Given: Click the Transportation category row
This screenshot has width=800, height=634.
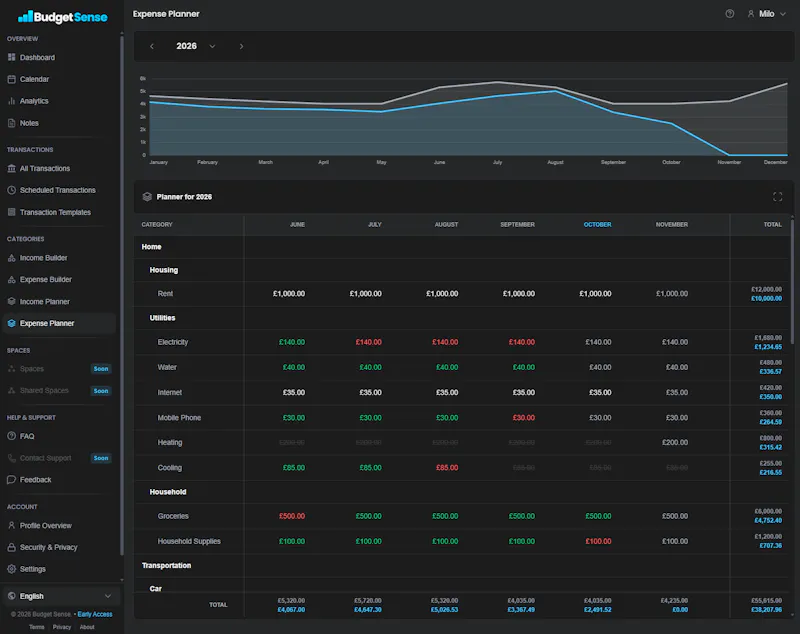Looking at the screenshot, I should (x=462, y=566).
